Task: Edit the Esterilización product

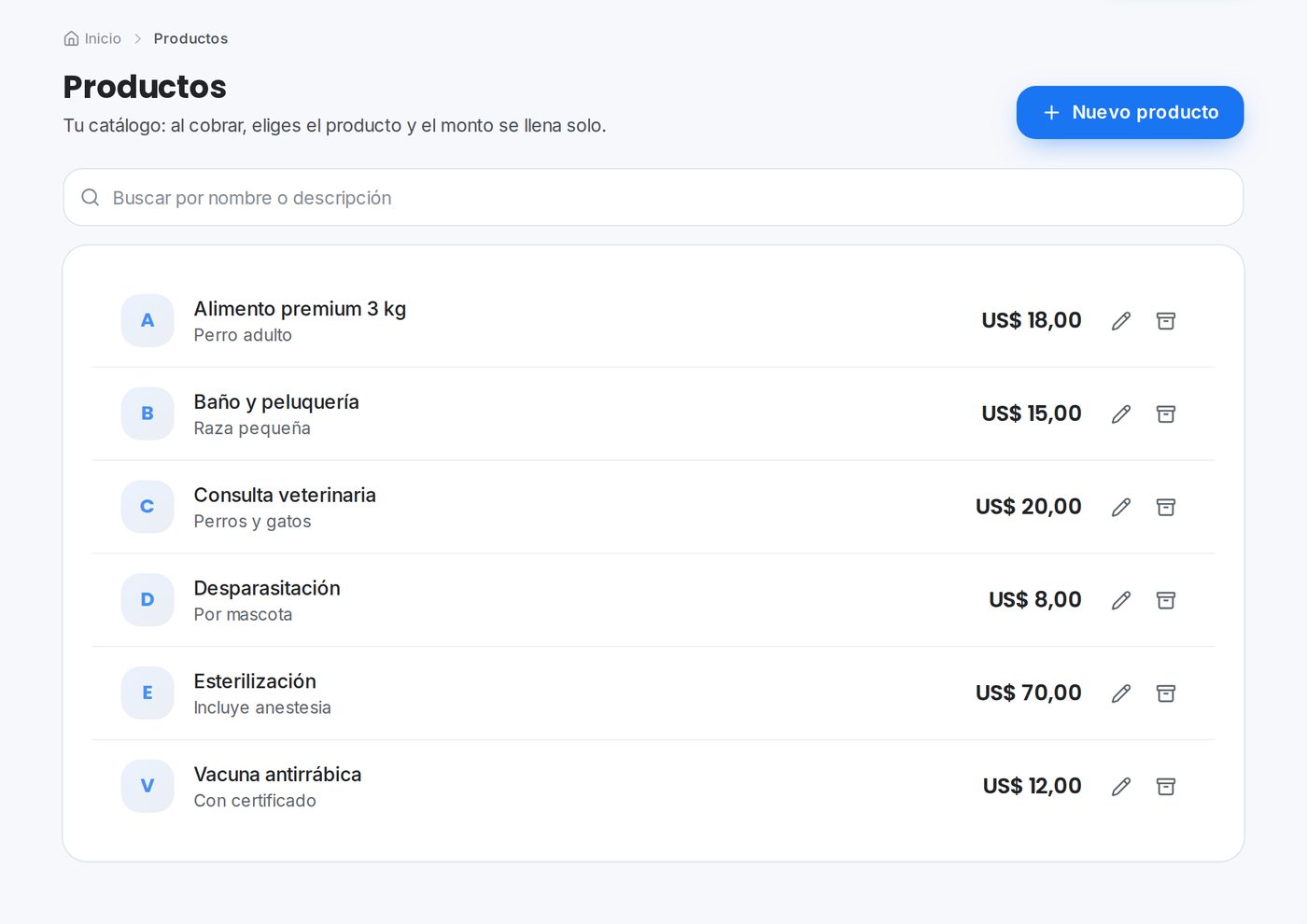Action: (1121, 693)
